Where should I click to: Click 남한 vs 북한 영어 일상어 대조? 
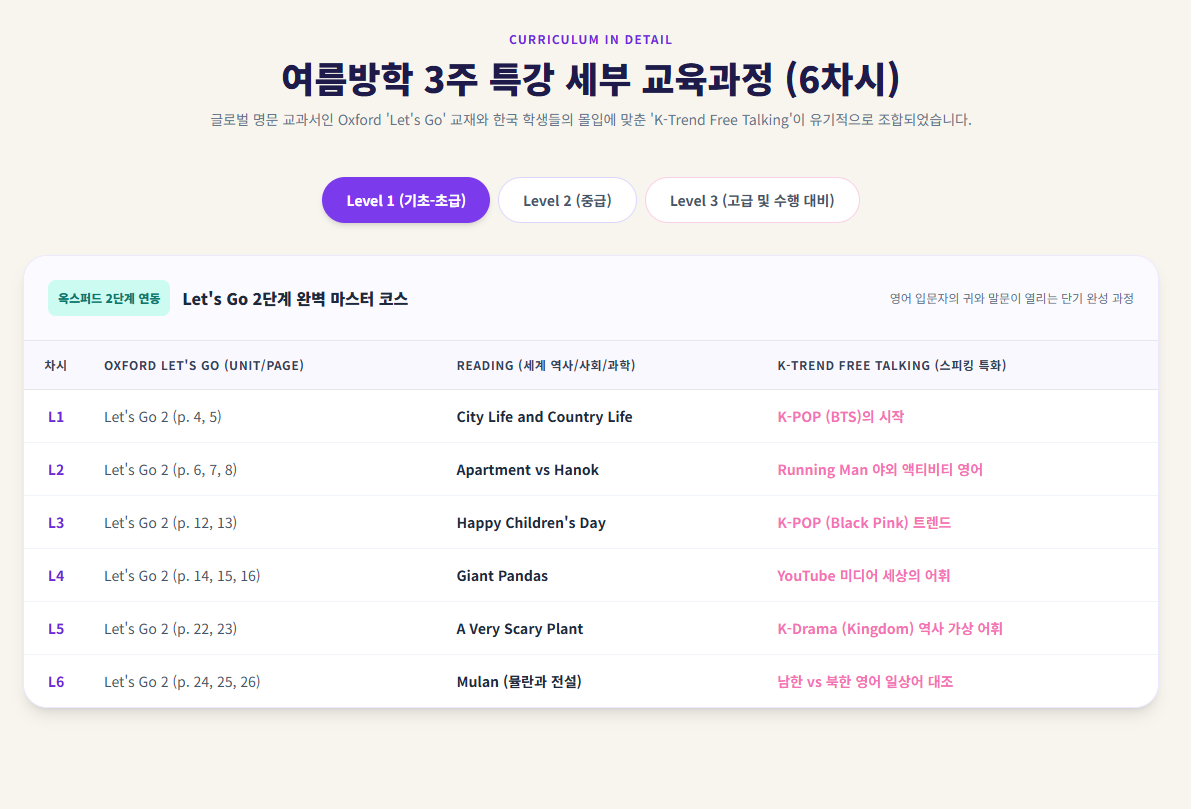pos(865,682)
